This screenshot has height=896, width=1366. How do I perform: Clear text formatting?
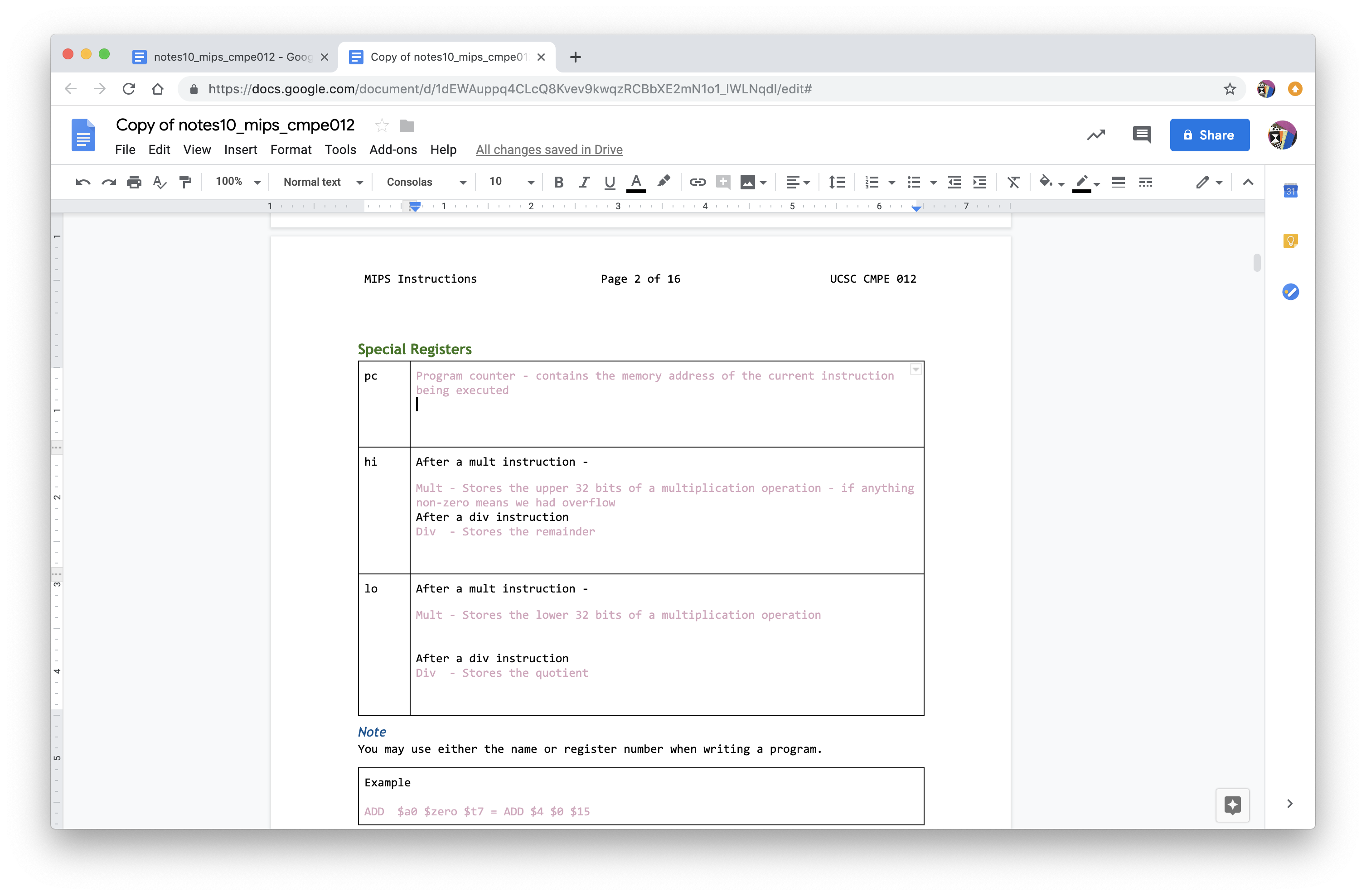pos(1013,183)
